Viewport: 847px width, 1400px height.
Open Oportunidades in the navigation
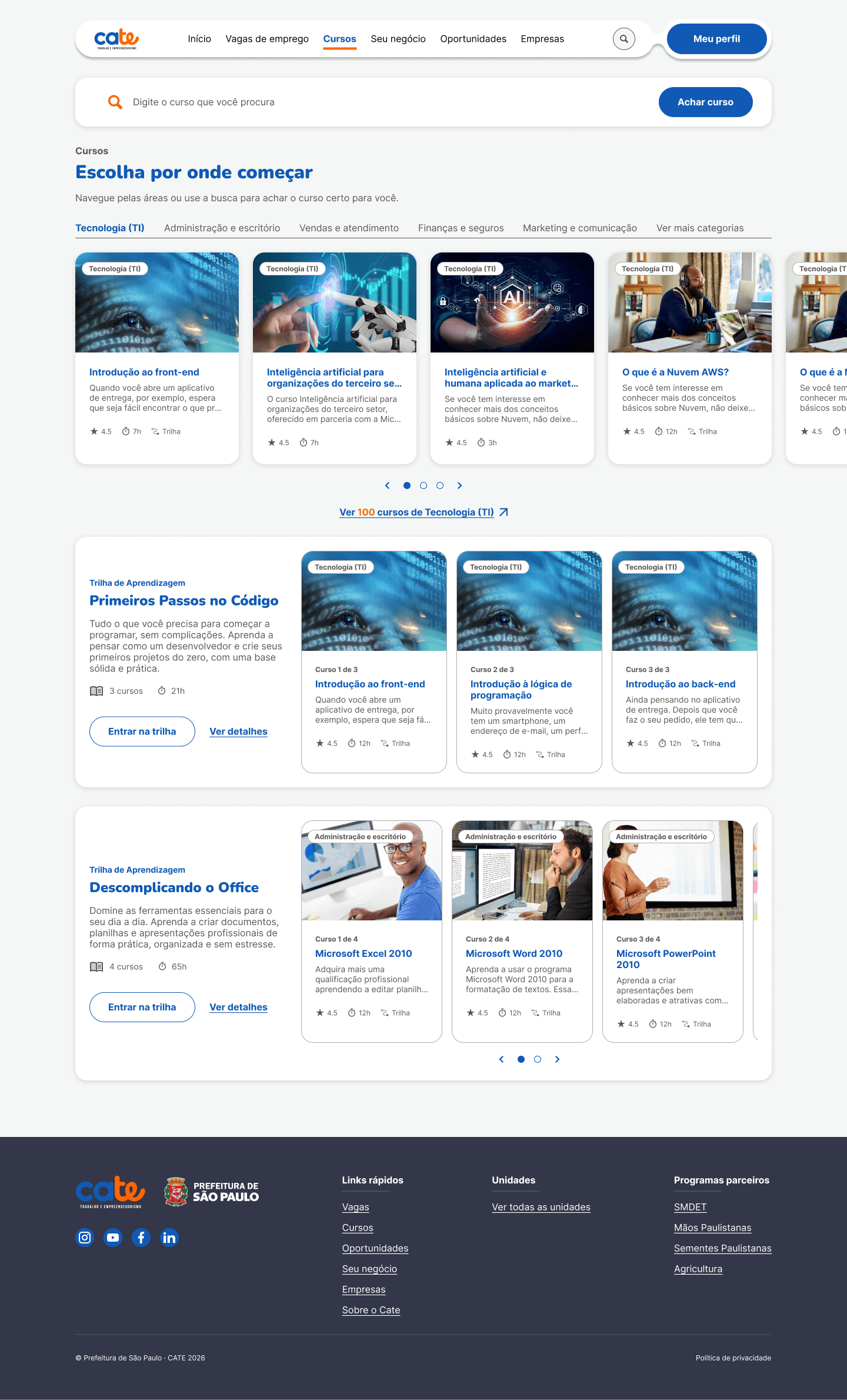pyautogui.click(x=473, y=39)
